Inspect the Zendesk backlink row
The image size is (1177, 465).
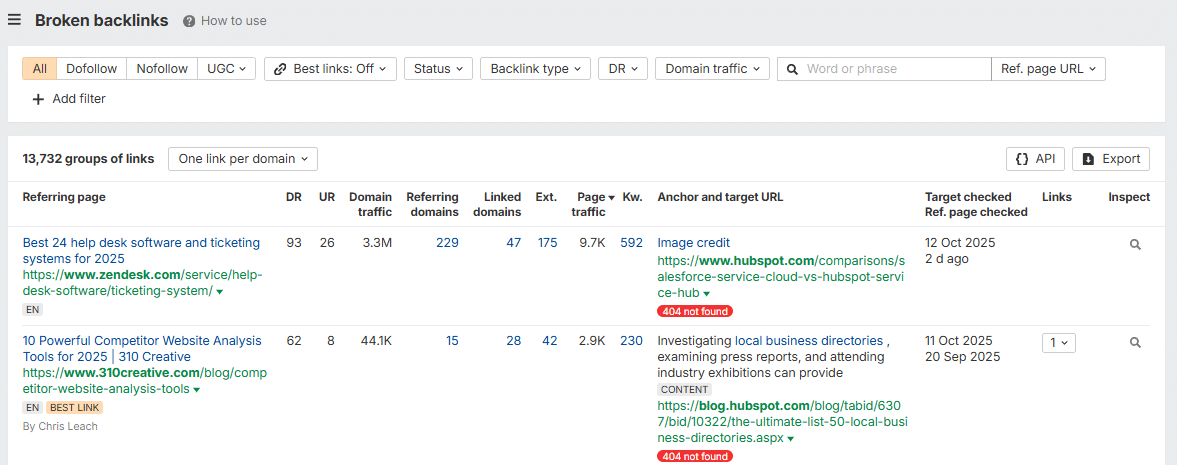pos(1135,244)
